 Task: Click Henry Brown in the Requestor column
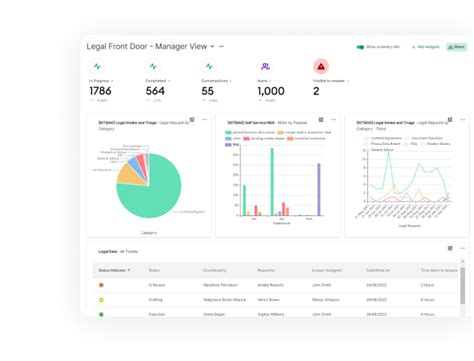click(268, 300)
